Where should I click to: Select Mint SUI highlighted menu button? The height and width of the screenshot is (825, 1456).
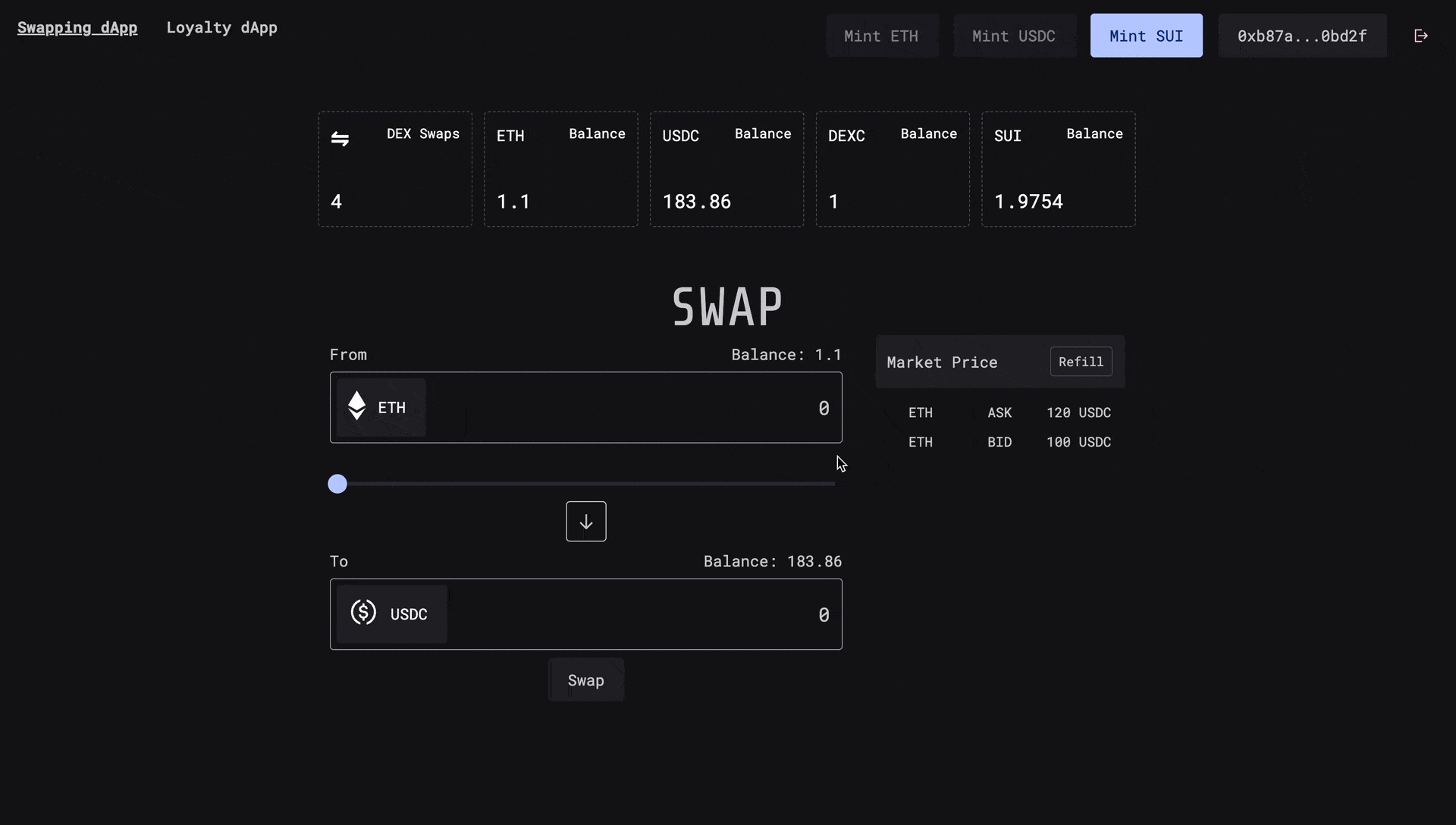(1146, 35)
